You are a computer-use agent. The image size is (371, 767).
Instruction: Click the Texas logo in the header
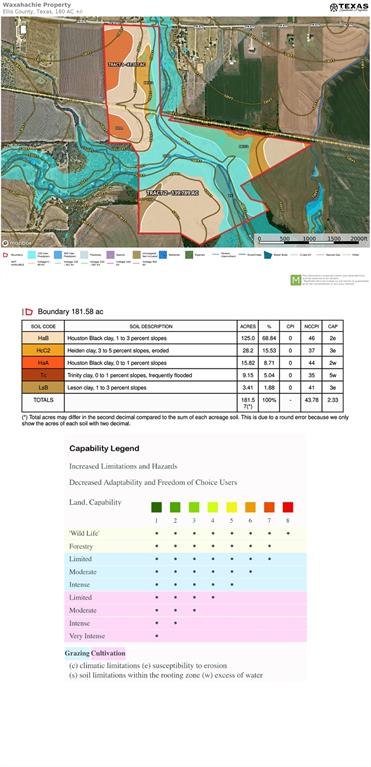coord(348,7)
